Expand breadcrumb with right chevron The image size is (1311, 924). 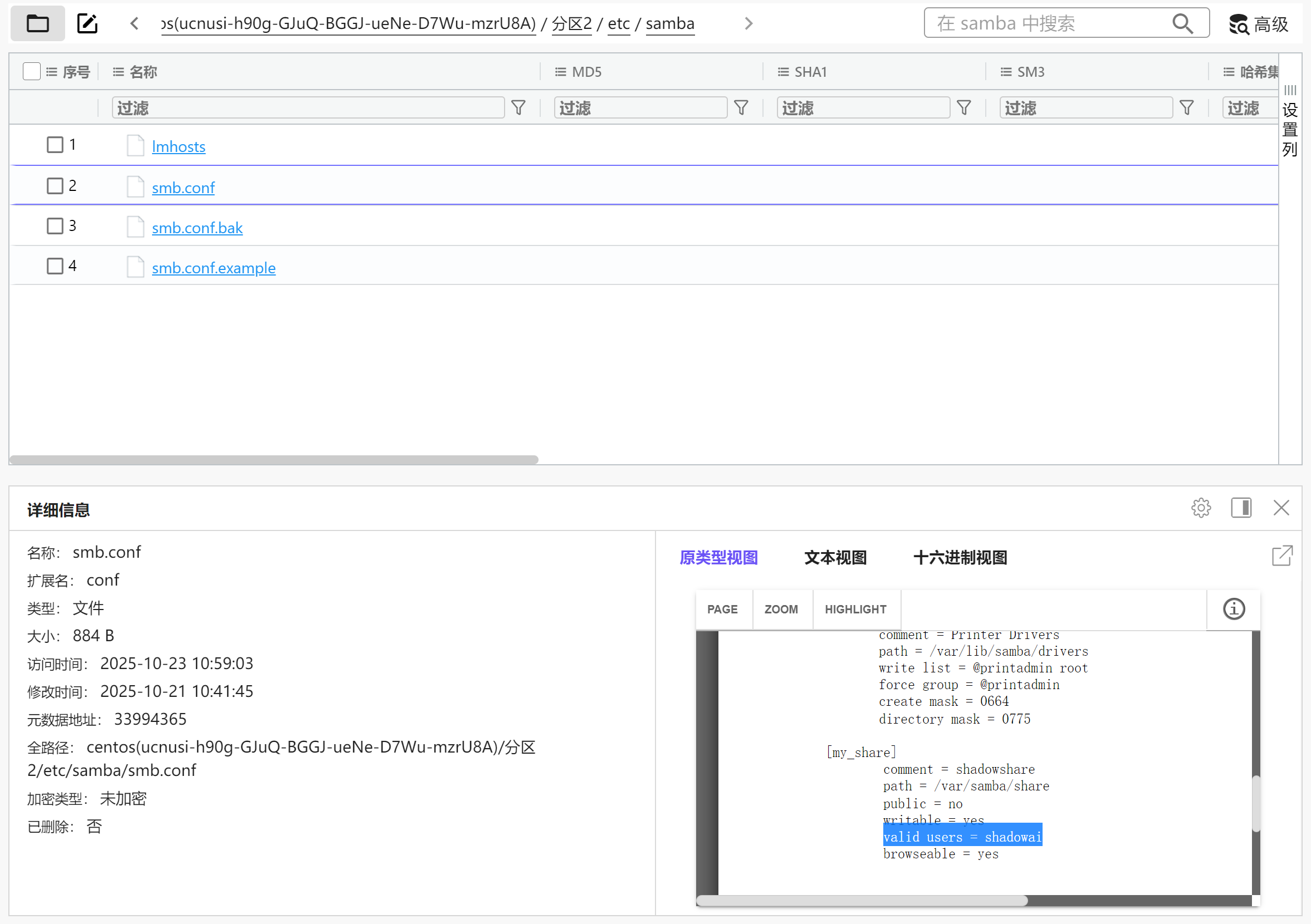click(x=749, y=23)
